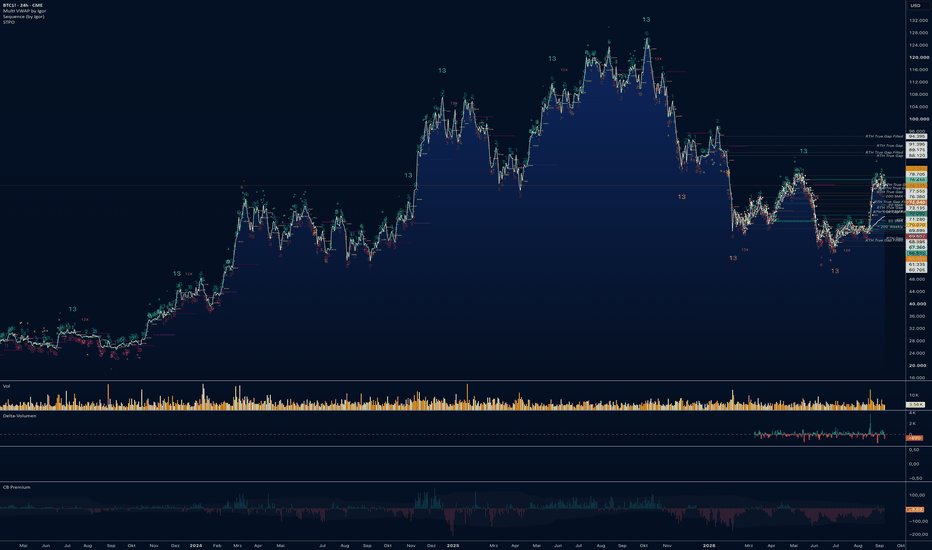Click the 200 Weekly line label

pos(892,227)
